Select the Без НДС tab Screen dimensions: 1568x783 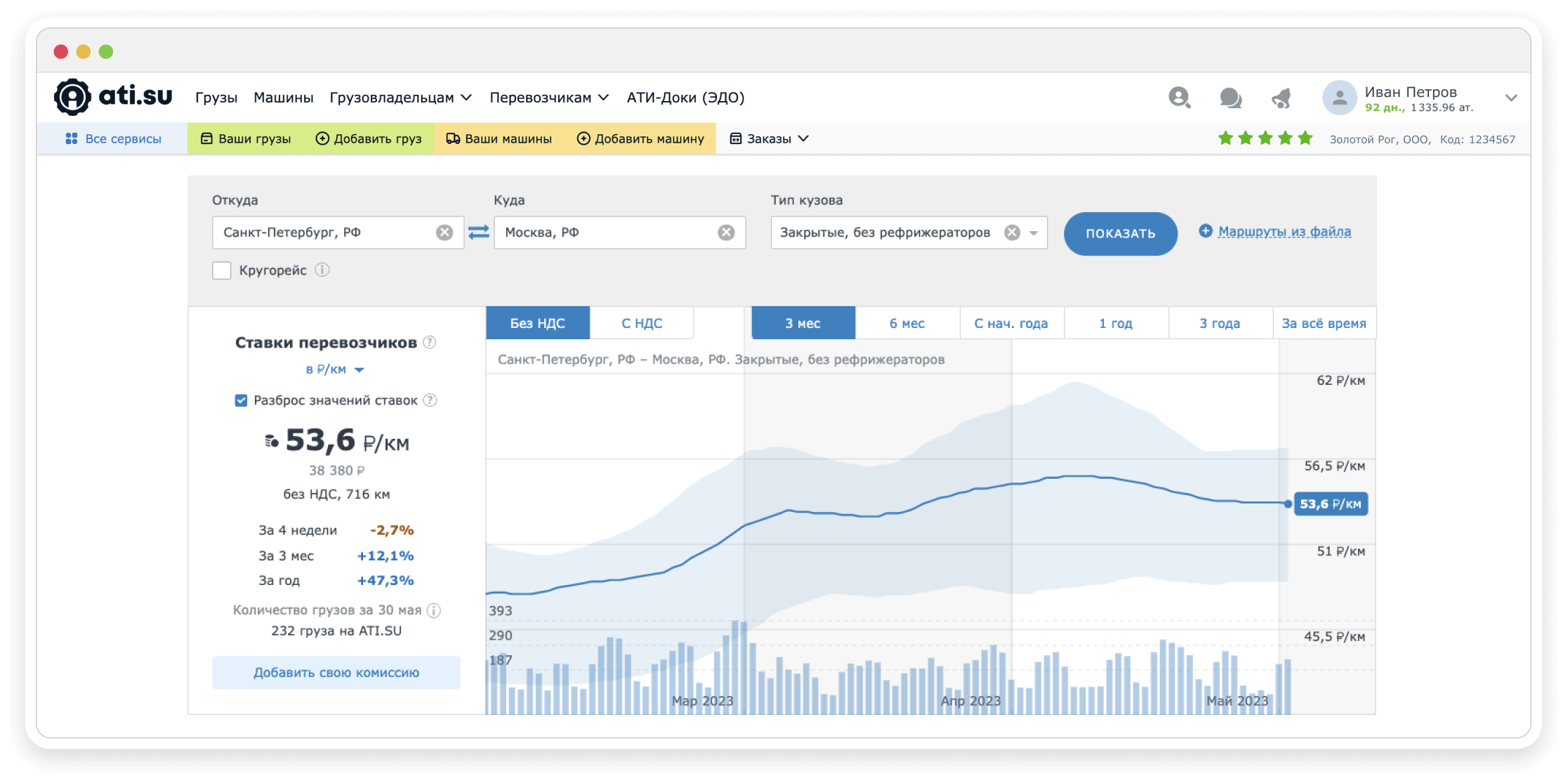point(537,323)
